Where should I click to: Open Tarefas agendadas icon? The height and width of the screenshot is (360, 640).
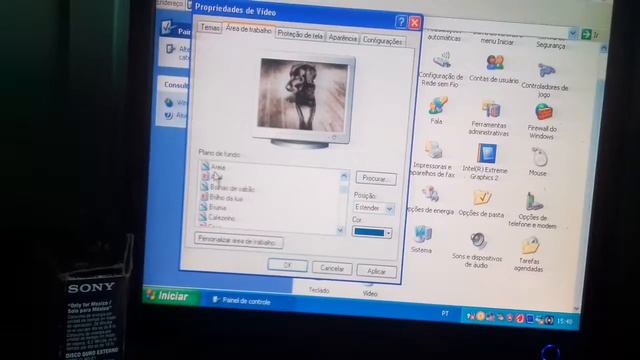530,245
